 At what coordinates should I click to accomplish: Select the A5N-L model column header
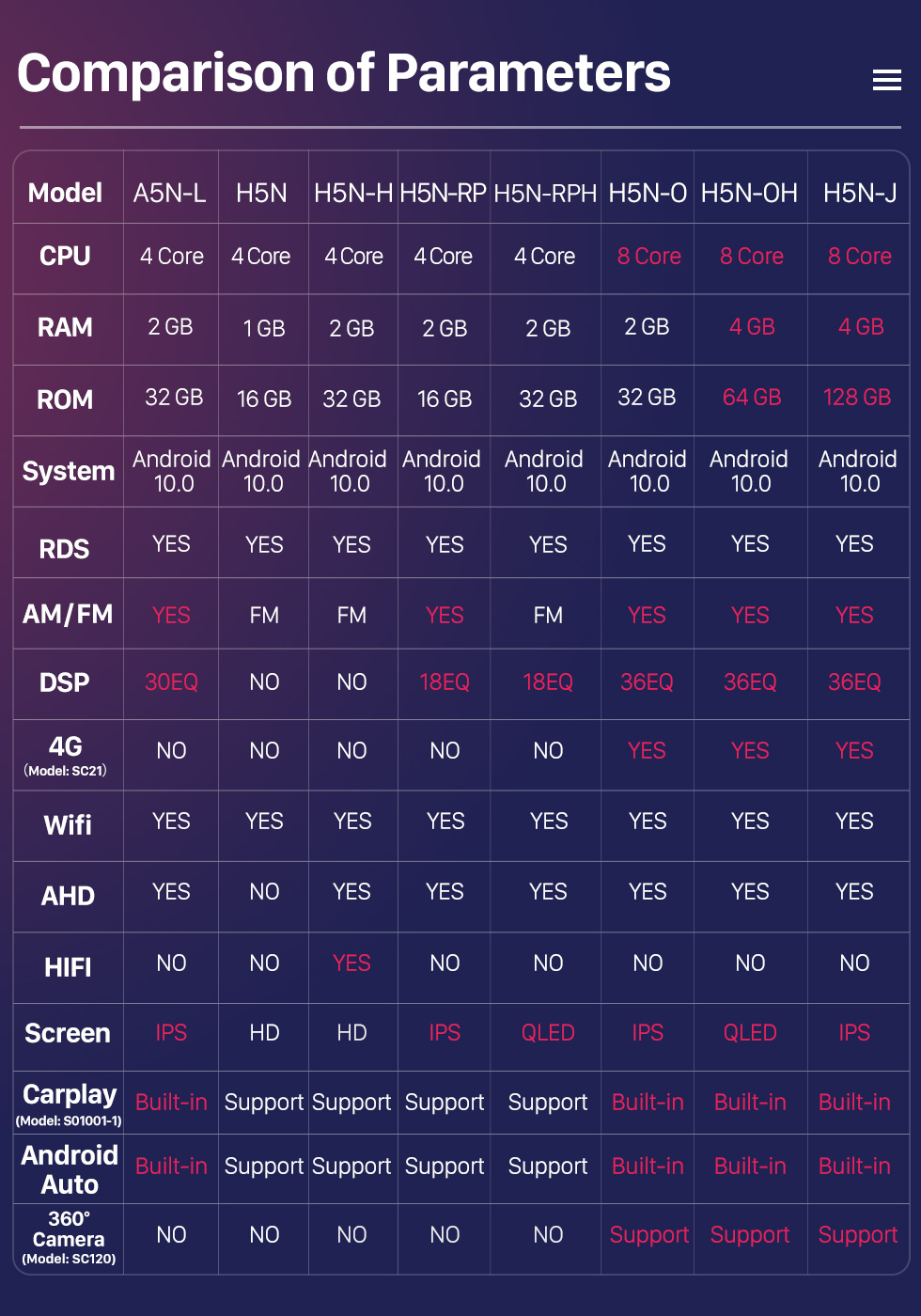(x=170, y=194)
